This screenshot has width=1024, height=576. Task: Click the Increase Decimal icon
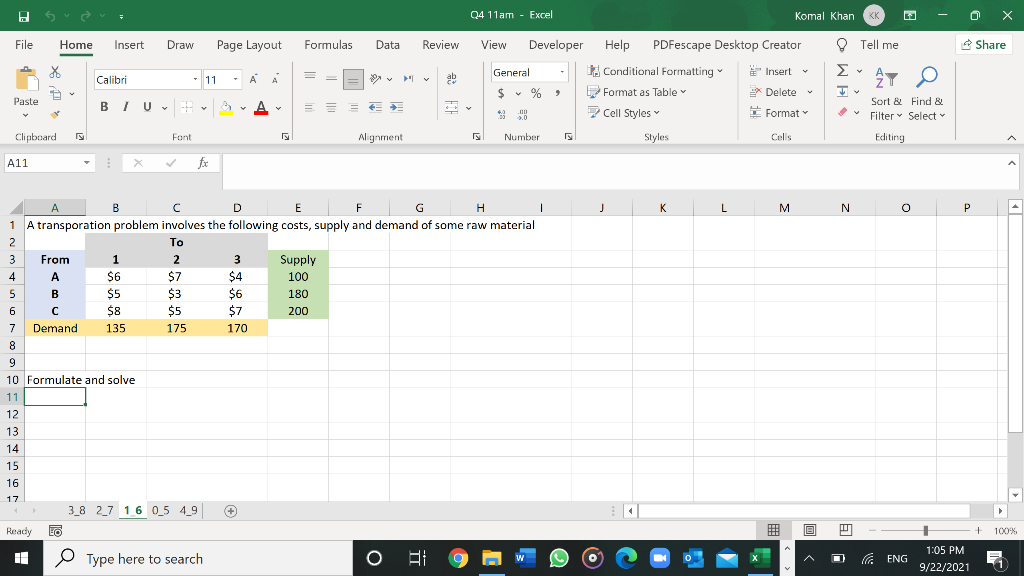tap(501, 113)
